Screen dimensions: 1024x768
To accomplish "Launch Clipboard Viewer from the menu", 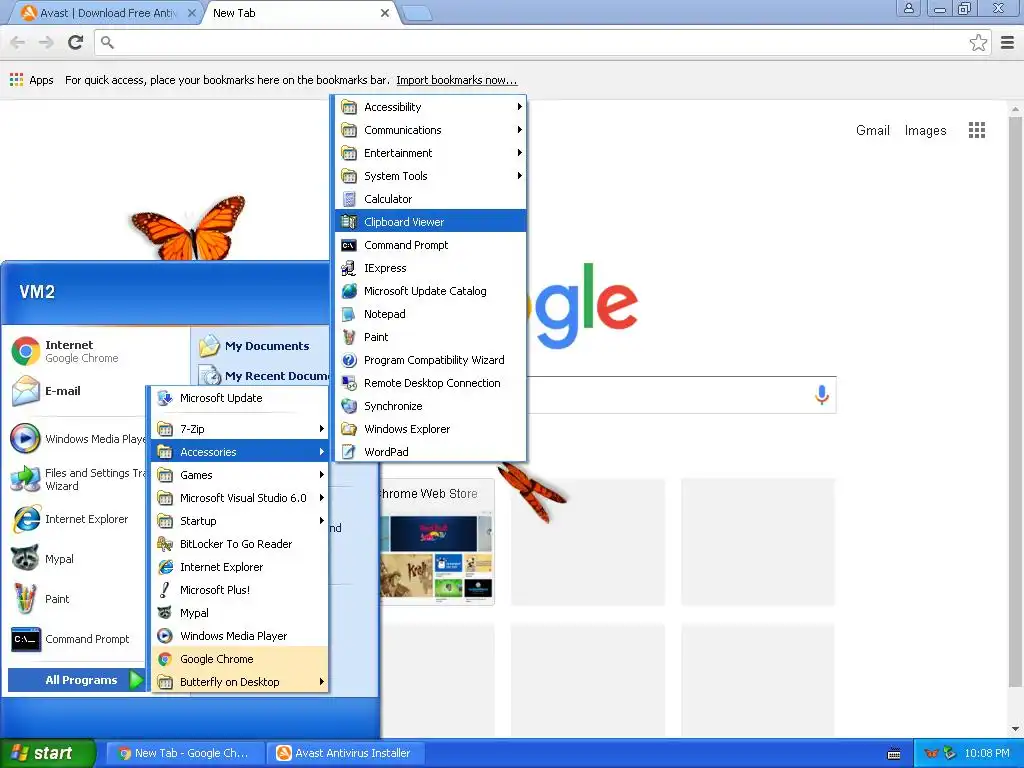I will tap(430, 222).
